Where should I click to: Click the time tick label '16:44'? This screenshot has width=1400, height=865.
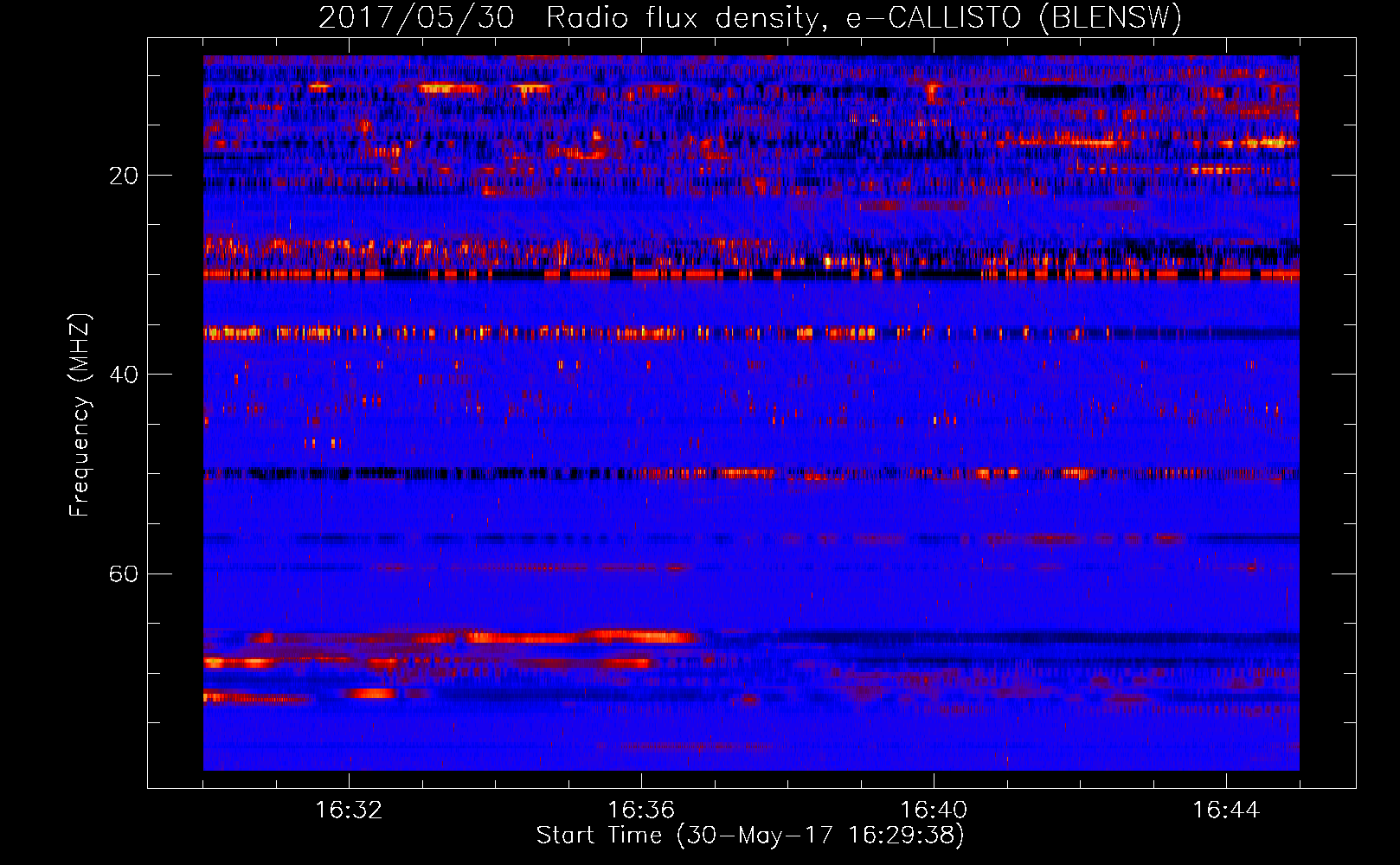(x=1226, y=810)
